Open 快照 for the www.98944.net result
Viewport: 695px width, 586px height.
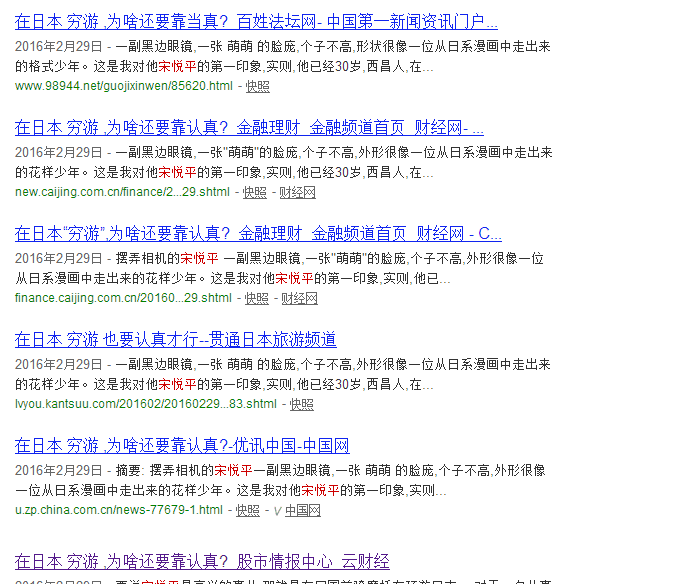pyautogui.click(x=257, y=86)
